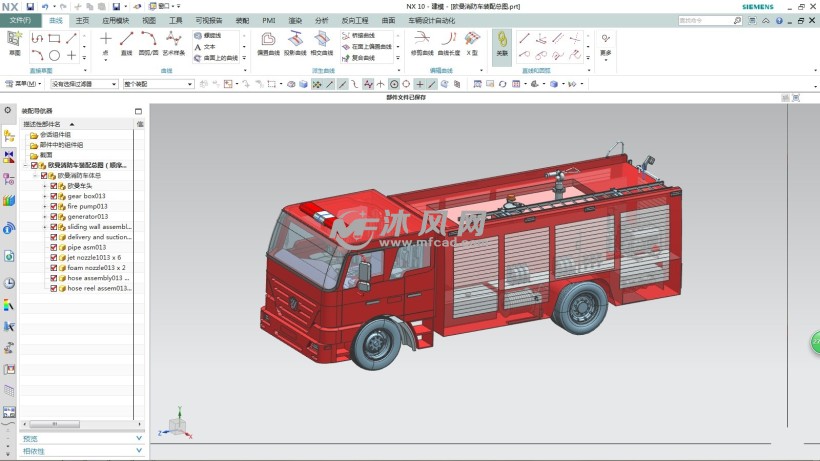Switch to the Tools (工具) ribbon tab
The height and width of the screenshot is (461, 820).
point(176,20)
